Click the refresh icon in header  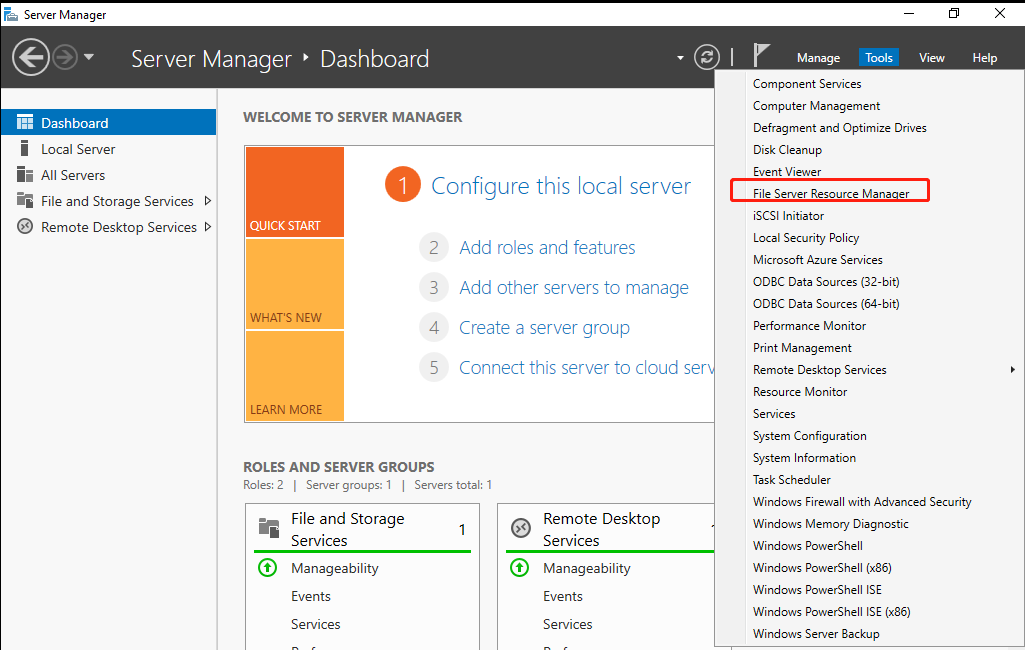pyautogui.click(x=707, y=57)
